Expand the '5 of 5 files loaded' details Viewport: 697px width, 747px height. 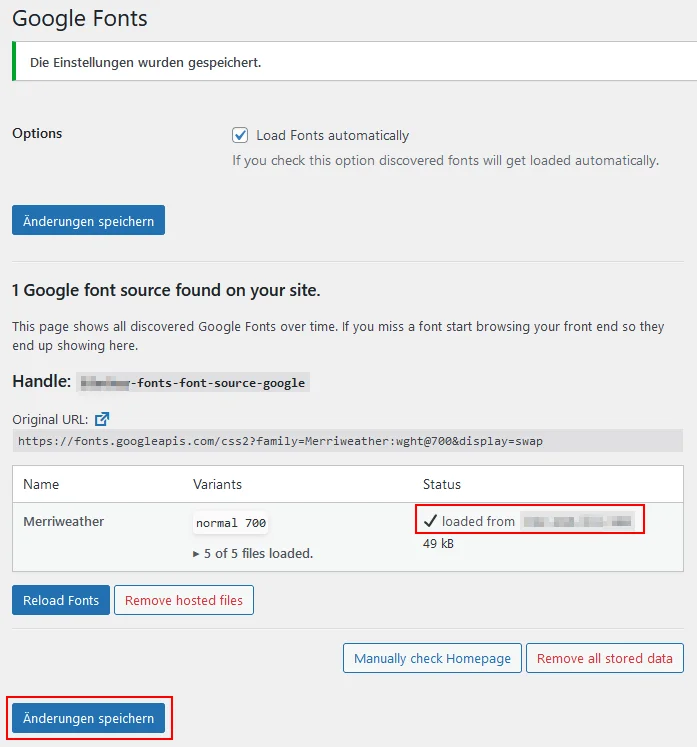coord(253,554)
